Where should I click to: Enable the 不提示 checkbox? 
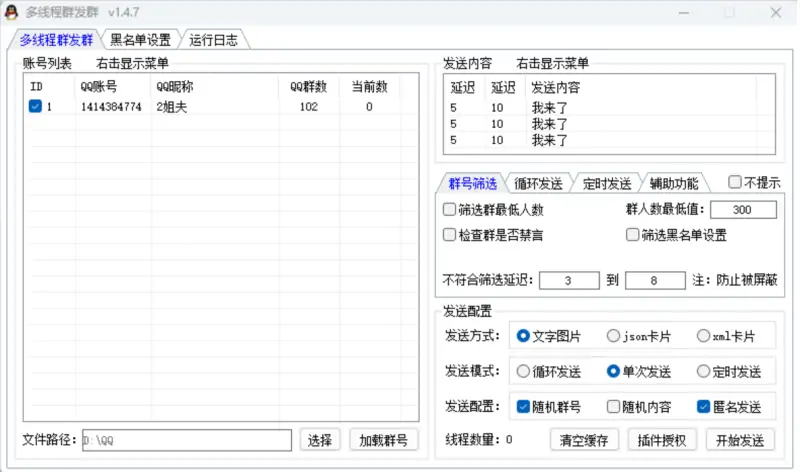735,182
